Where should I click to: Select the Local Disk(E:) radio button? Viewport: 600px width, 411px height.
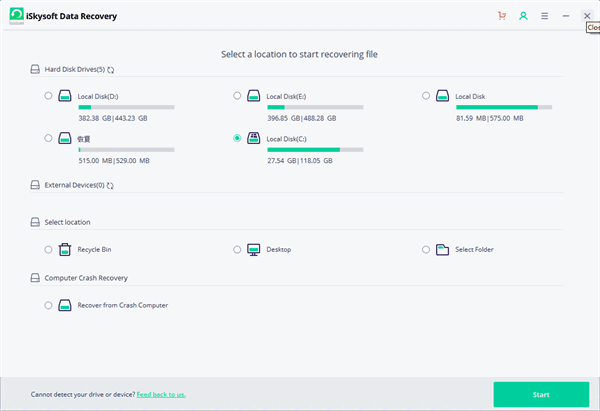237,96
